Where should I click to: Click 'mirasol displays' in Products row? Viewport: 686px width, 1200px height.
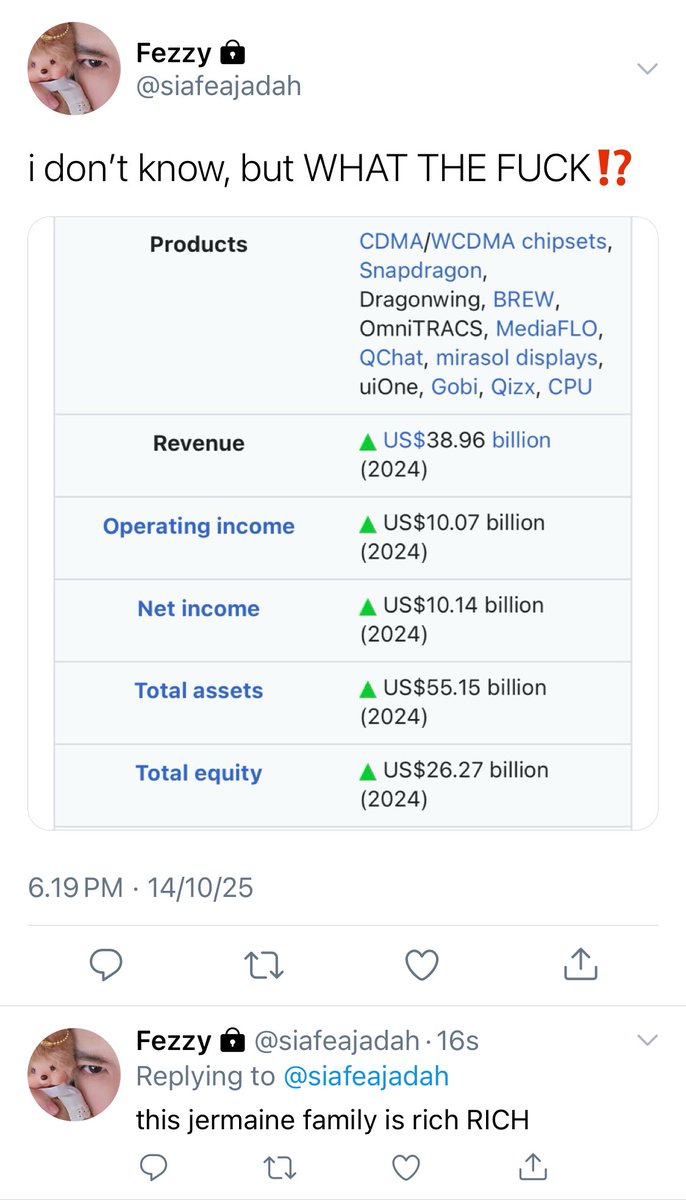click(516, 358)
